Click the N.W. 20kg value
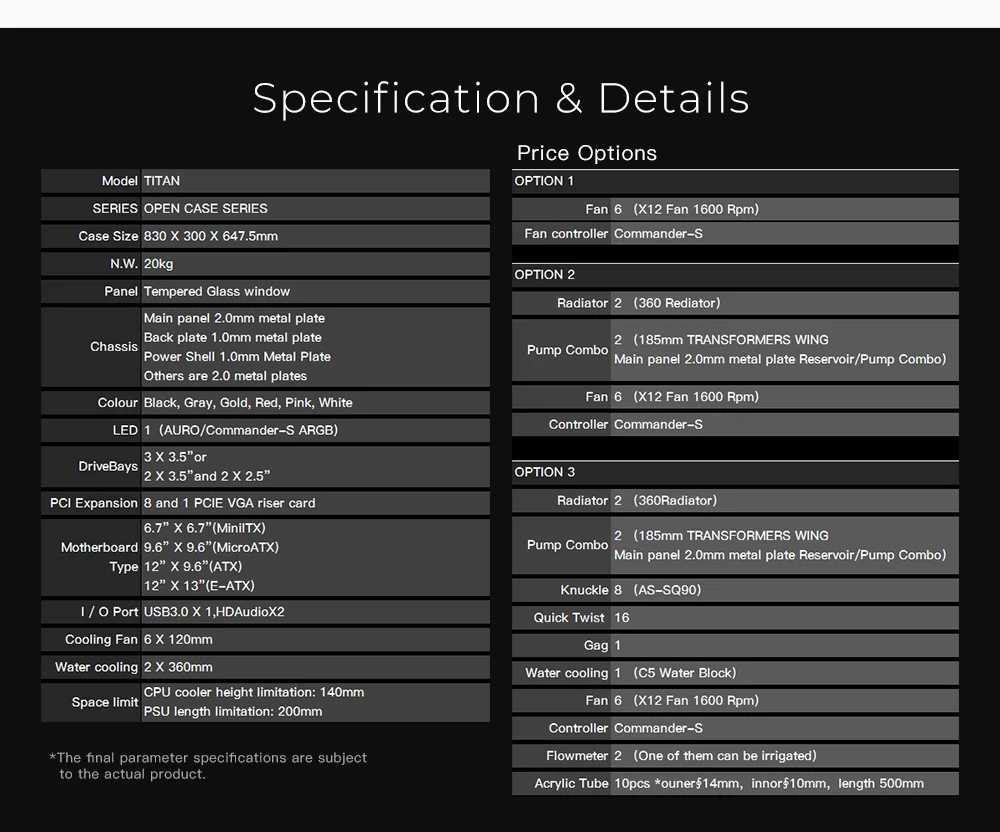The image size is (1000, 832). coord(158,264)
